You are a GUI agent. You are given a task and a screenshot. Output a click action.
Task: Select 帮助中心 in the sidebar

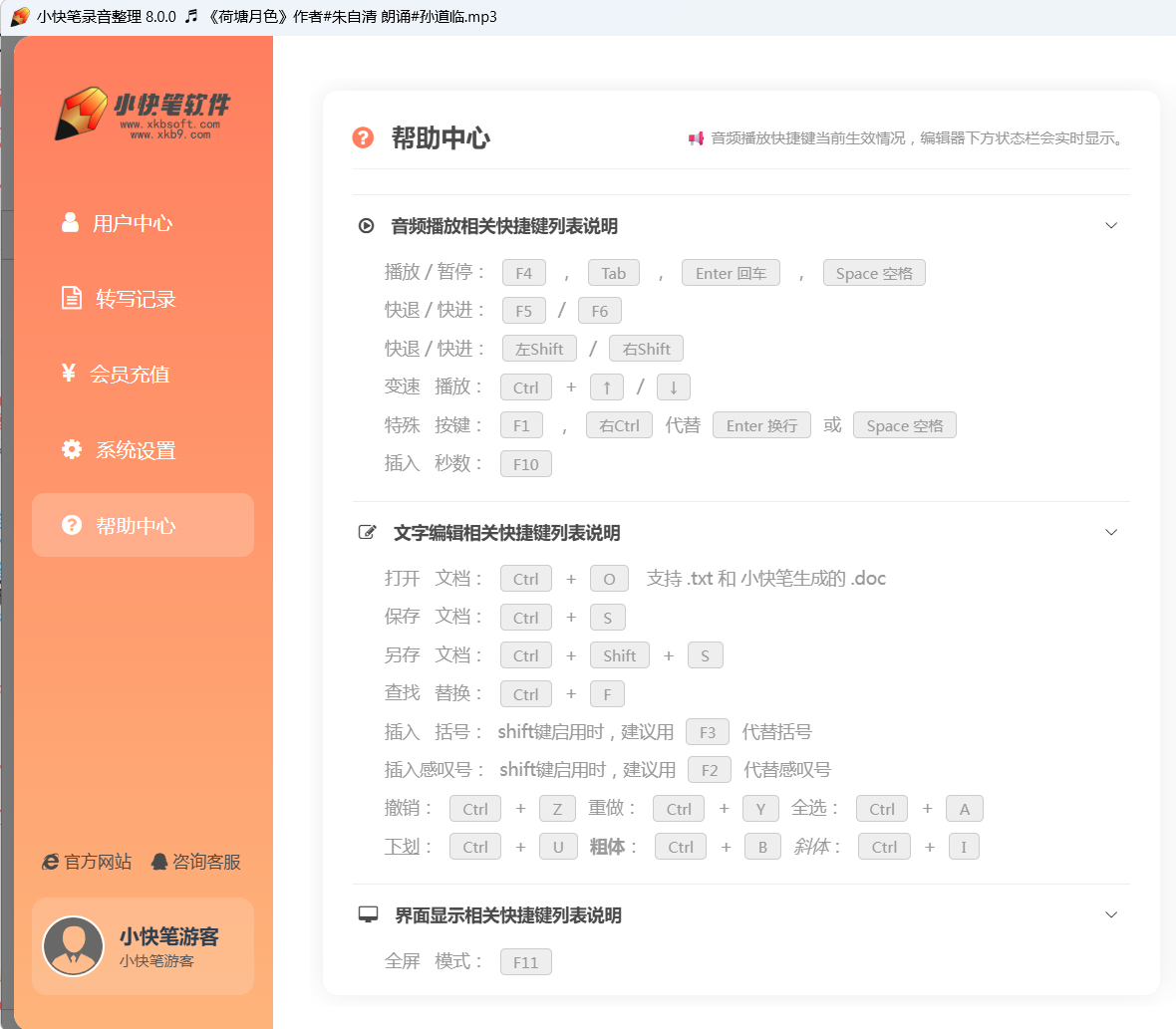click(135, 526)
